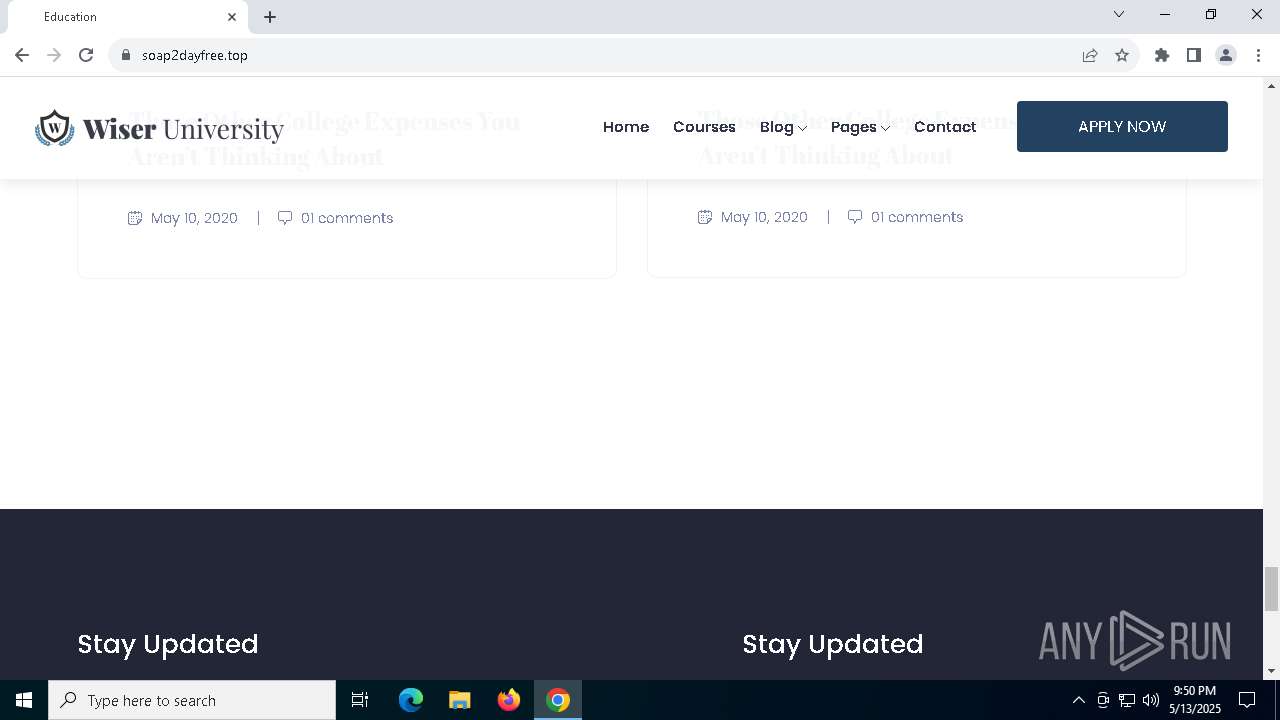The width and height of the screenshot is (1280, 720).
Task: Open the Home menu item
Action: point(626,127)
